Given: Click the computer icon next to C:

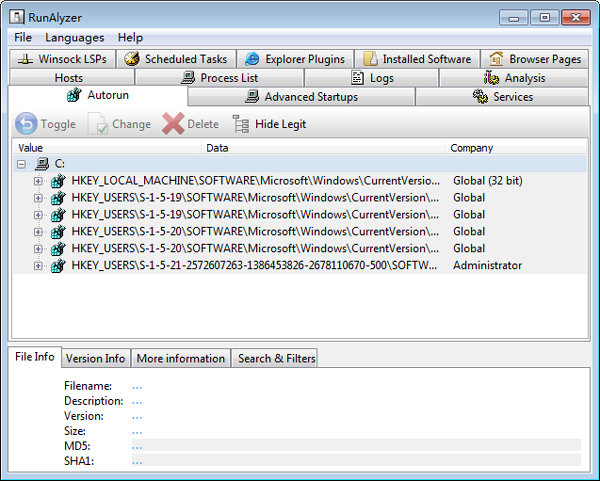Looking at the screenshot, I should click(42, 164).
